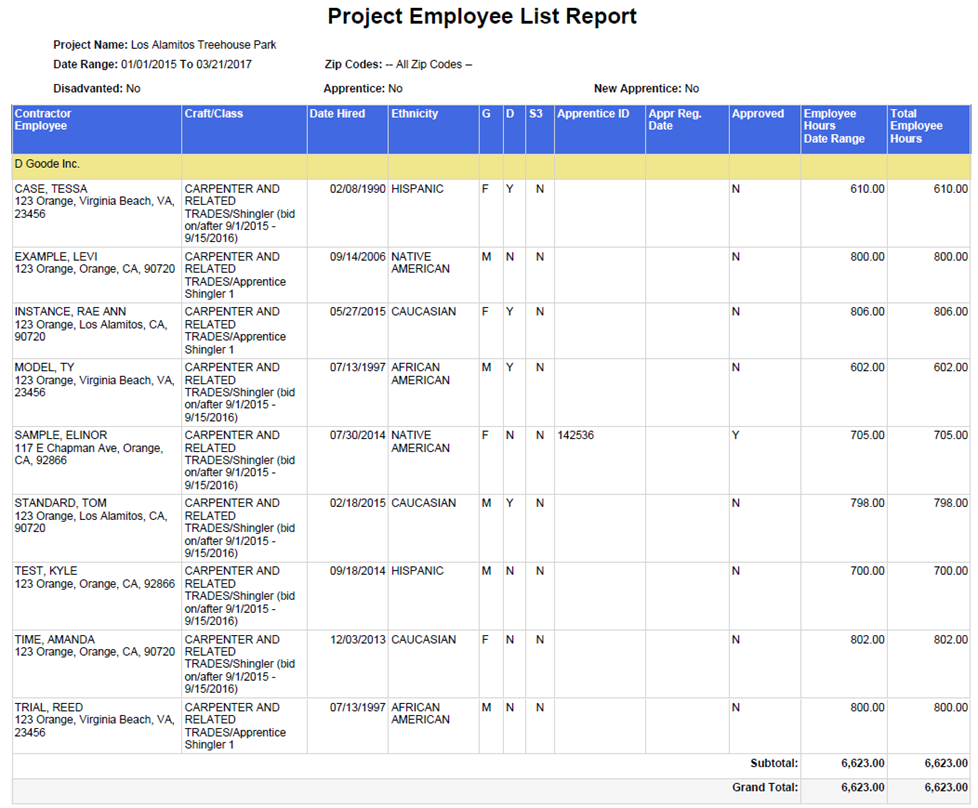Click ethnicity 'HISPANIC' for Case, Tessa

pos(417,188)
